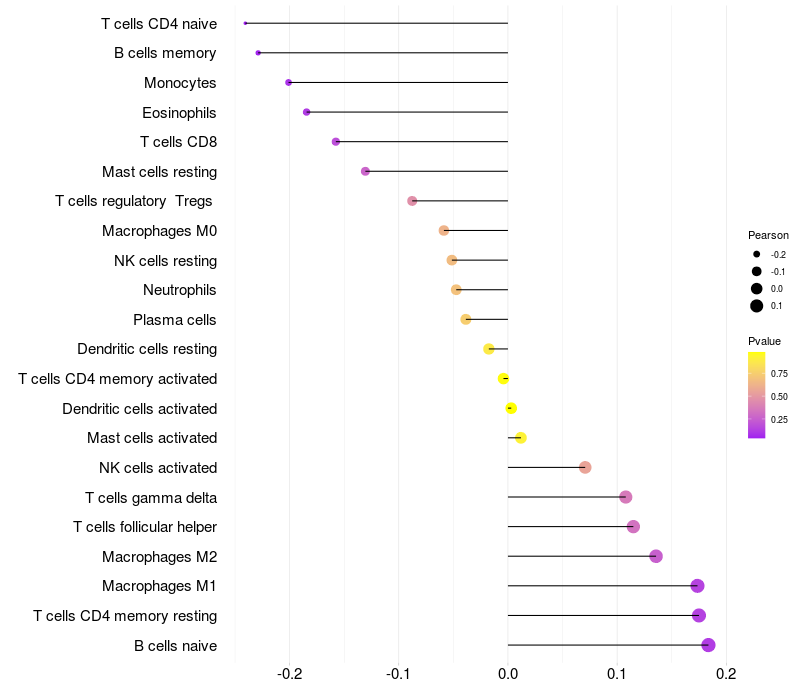Click the Pearson -0.1 legend circle
Image resolution: width=800 pixels, height=700 pixels.
click(757, 272)
